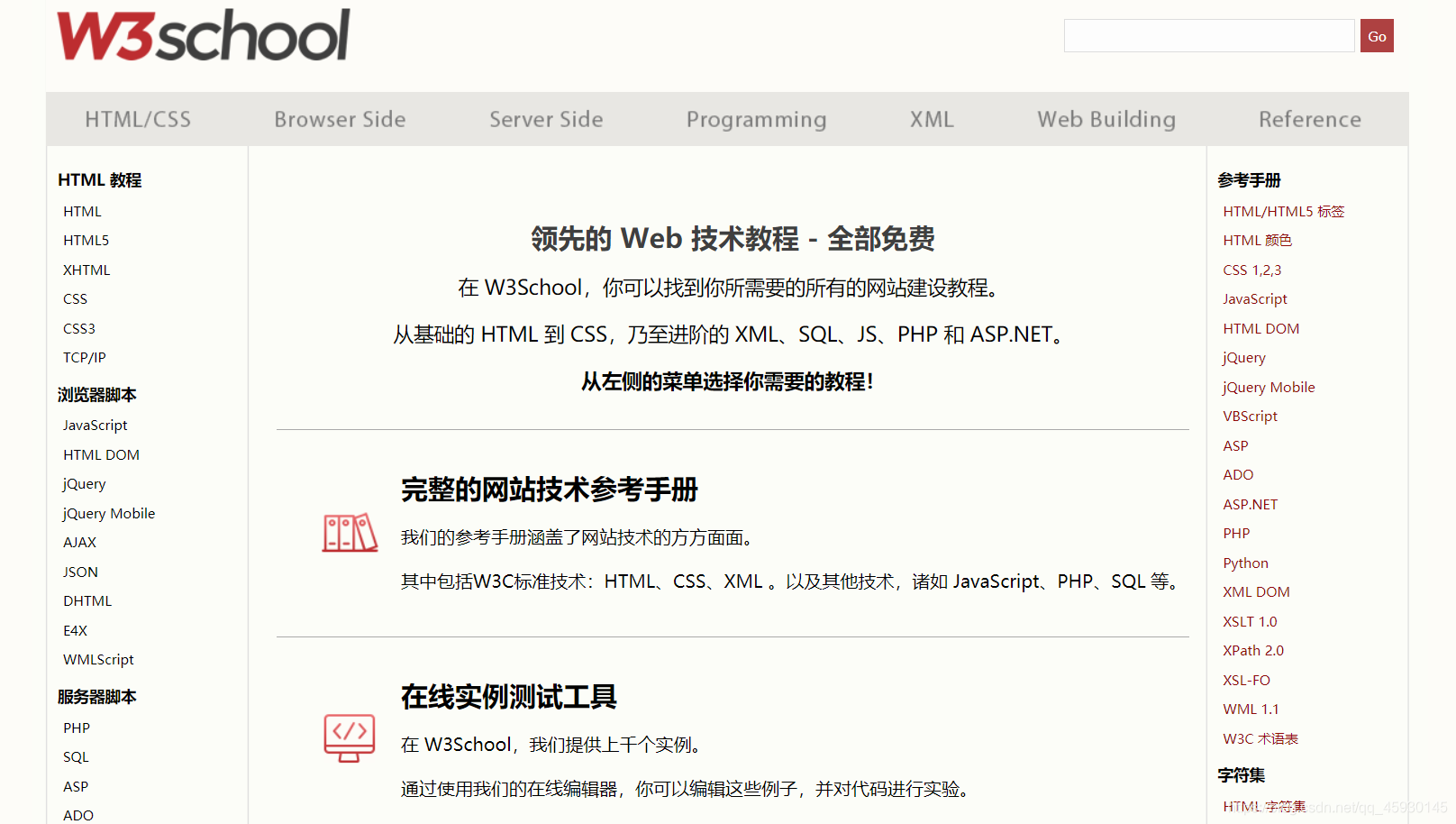Open WML 1.1 reference link
1456x824 pixels.
tap(1251, 710)
